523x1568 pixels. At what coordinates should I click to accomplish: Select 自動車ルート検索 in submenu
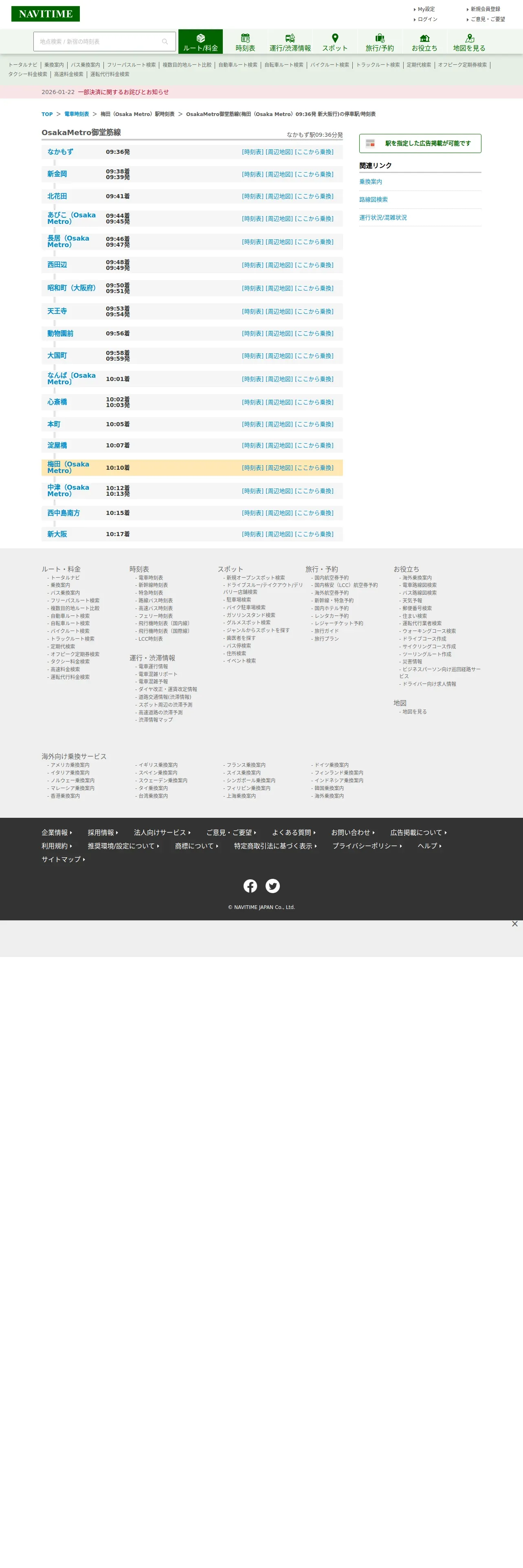click(237, 65)
